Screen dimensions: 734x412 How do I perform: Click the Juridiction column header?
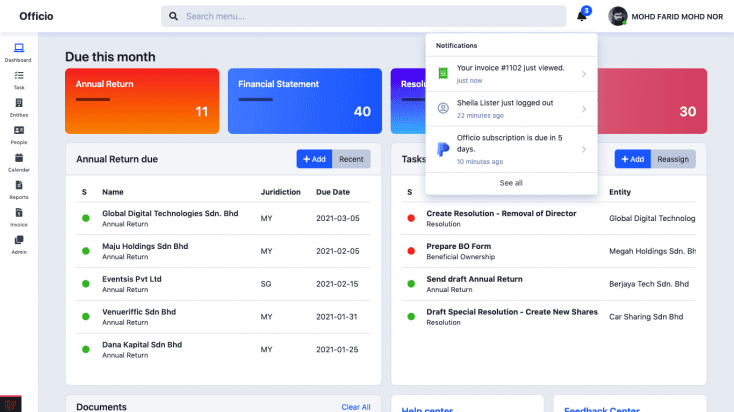click(280, 192)
